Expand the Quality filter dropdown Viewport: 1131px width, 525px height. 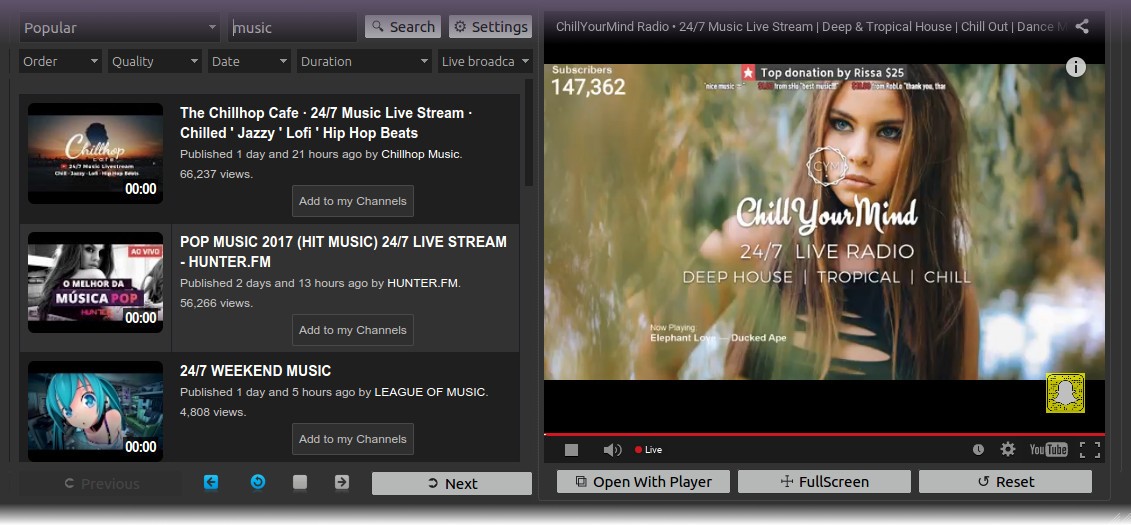[154, 61]
